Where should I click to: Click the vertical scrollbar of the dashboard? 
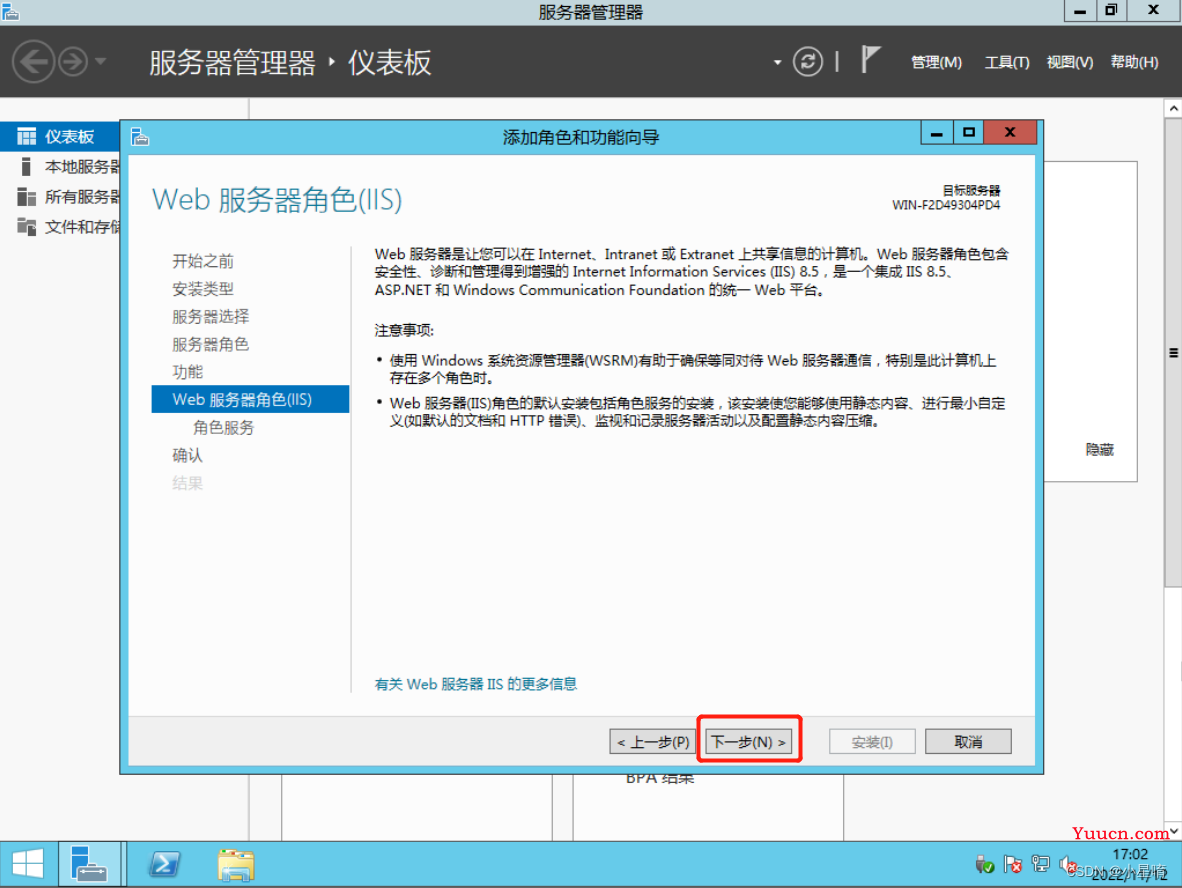coord(1174,352)
